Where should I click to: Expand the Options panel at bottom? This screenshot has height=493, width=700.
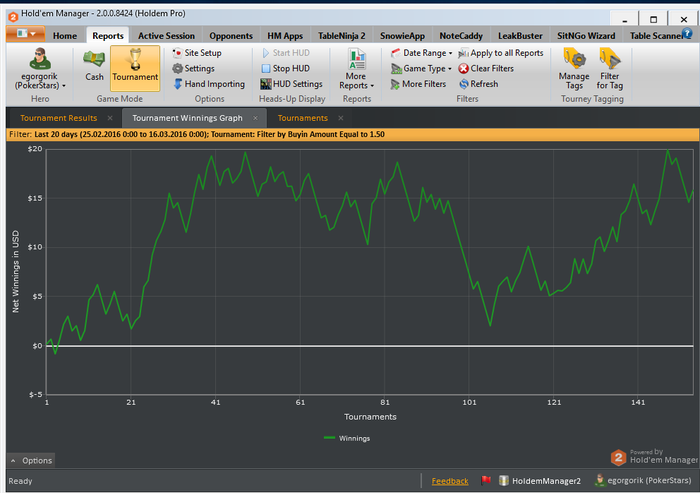(31, 460)
